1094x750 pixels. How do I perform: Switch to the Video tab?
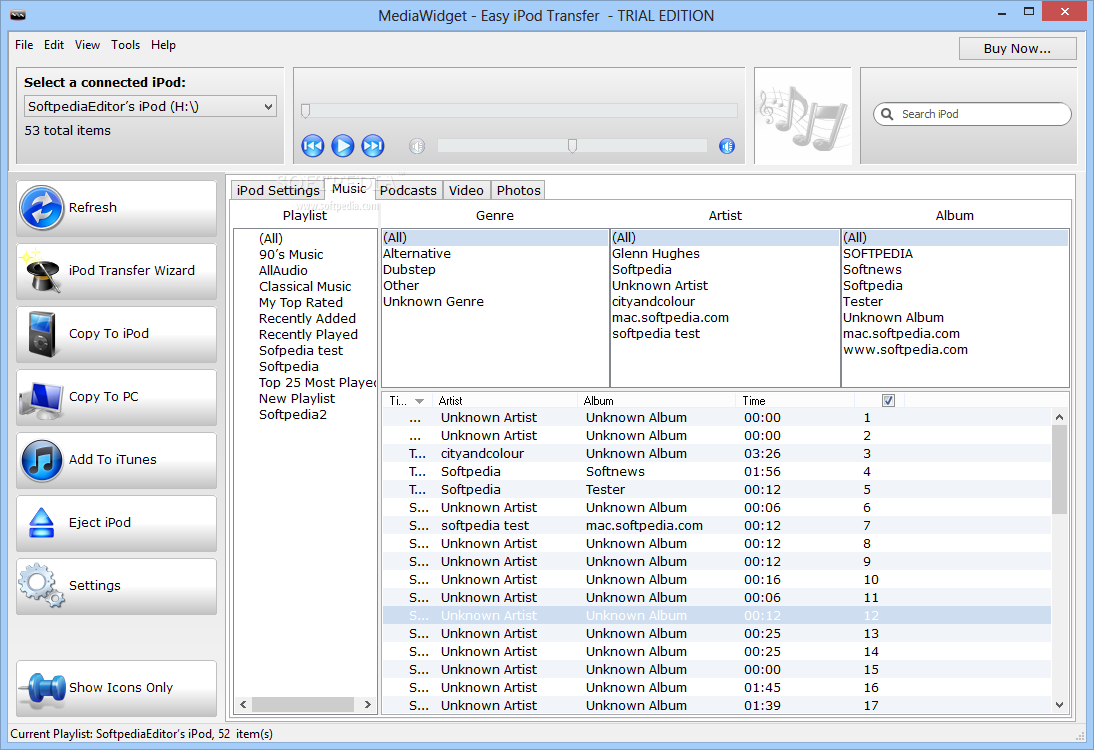click(x=466, y=190)
